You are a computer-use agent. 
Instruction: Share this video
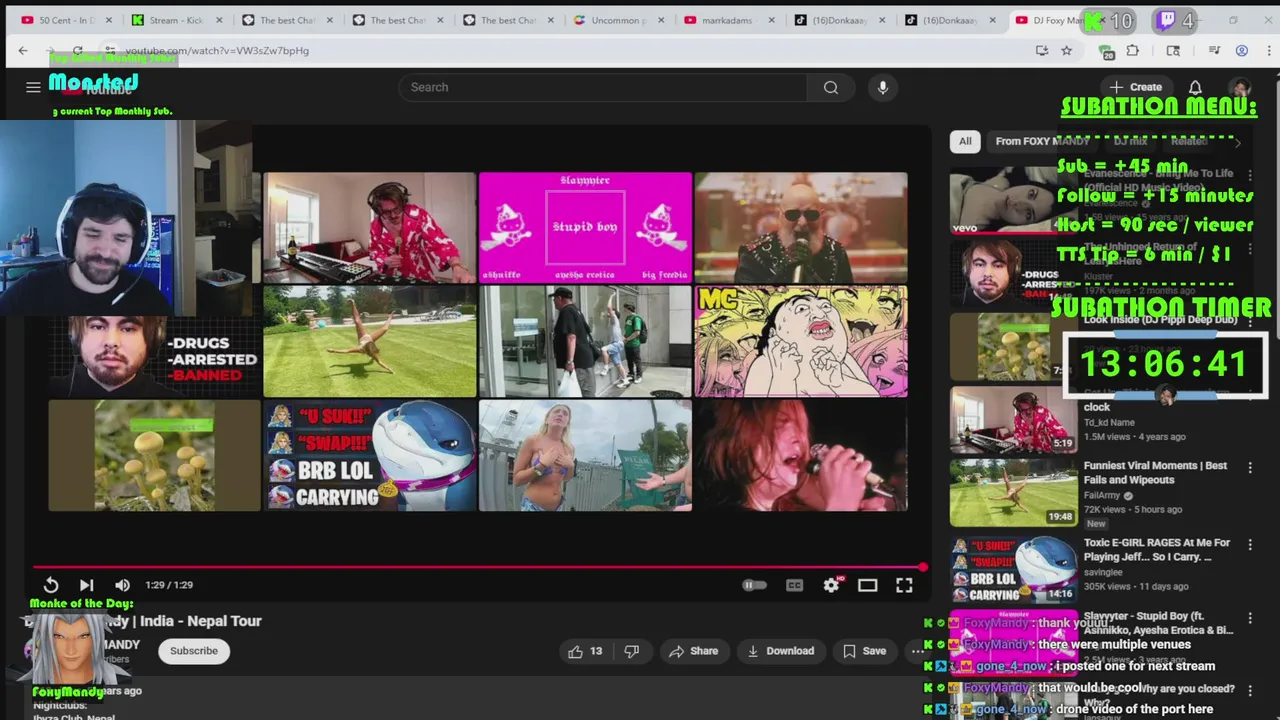(694, 651)
